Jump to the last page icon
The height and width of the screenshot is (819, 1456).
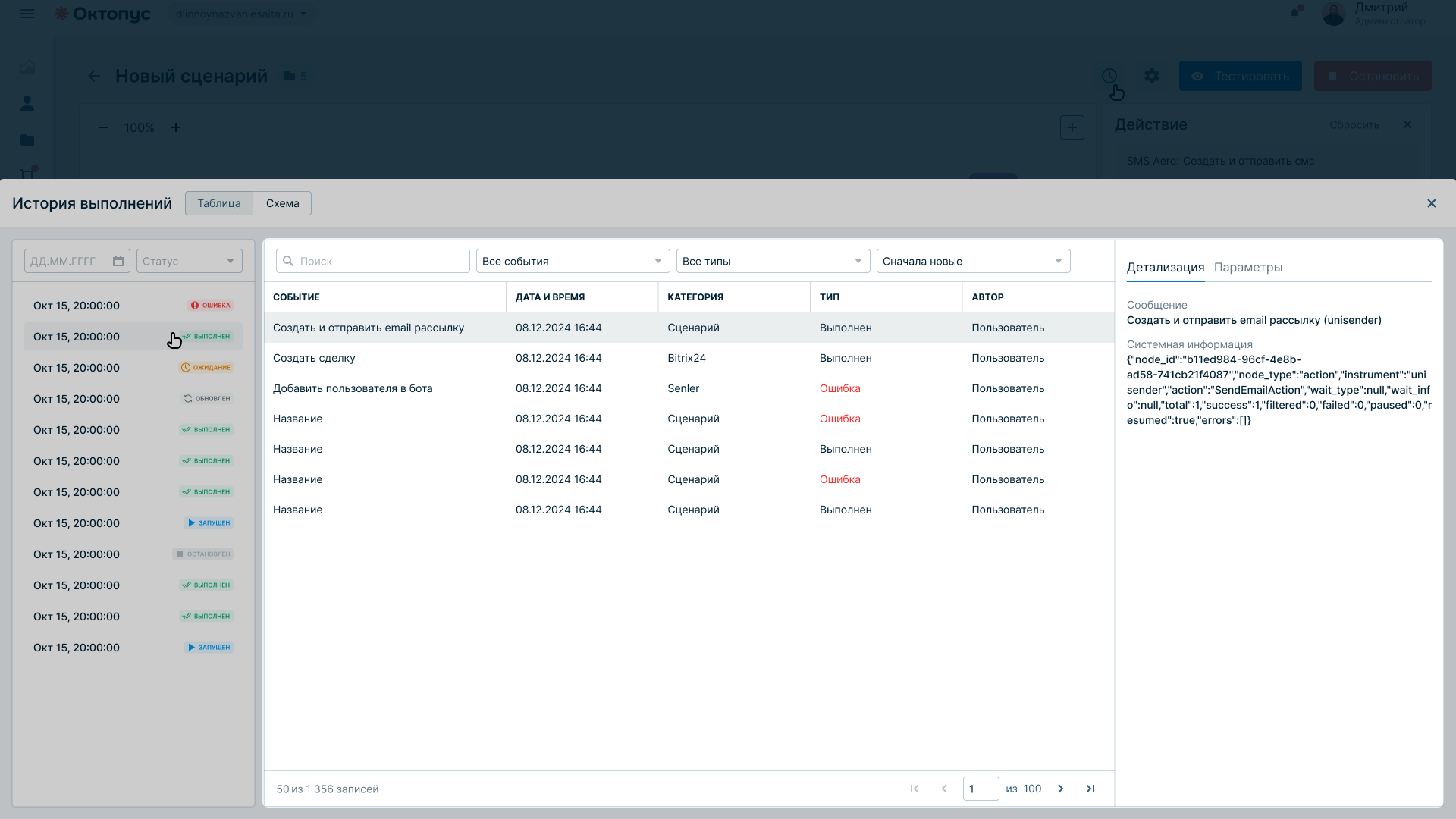(x=1090, y=789)
